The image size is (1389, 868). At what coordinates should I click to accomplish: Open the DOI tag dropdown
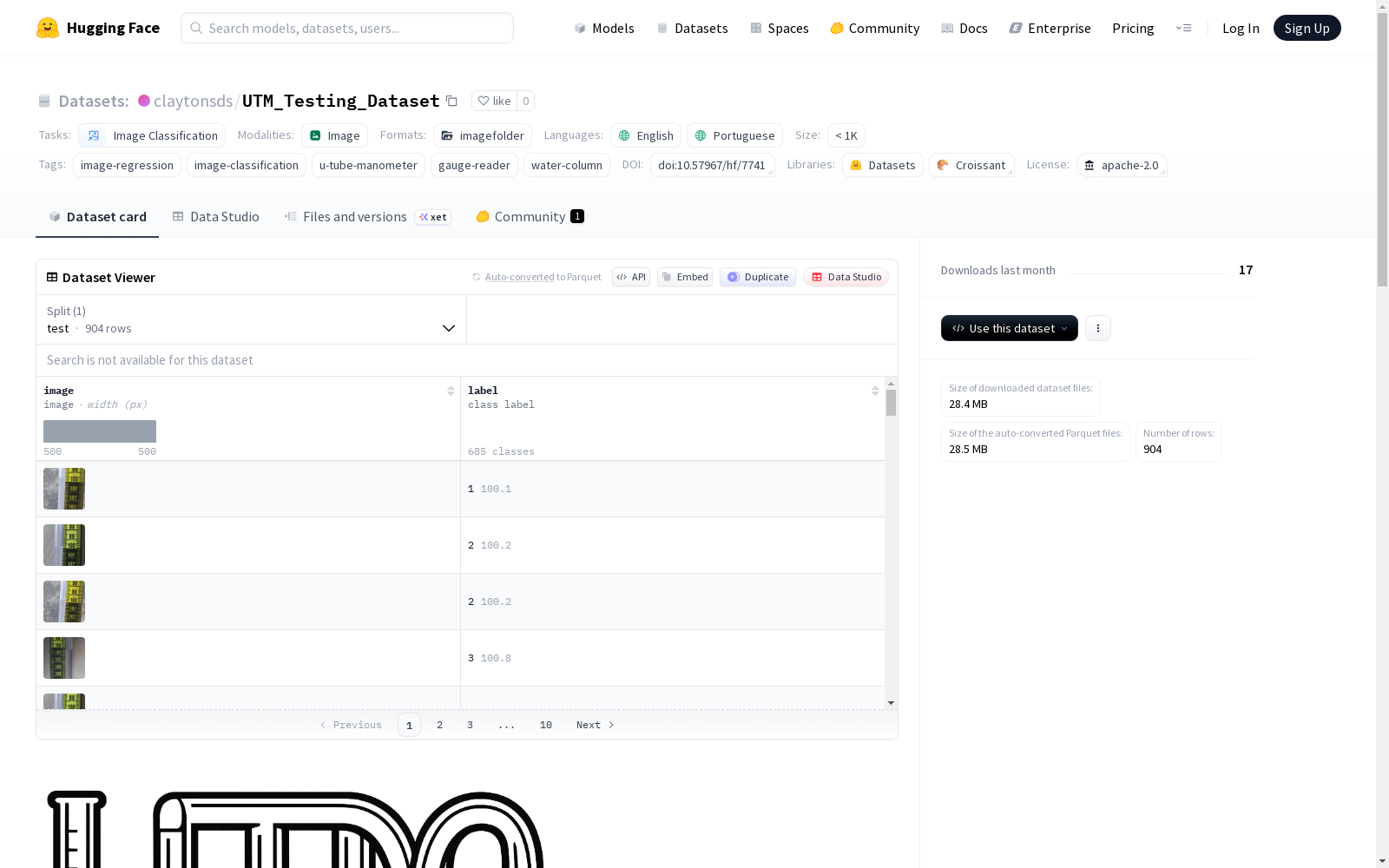pyautogui.click(x=712, y=165)
